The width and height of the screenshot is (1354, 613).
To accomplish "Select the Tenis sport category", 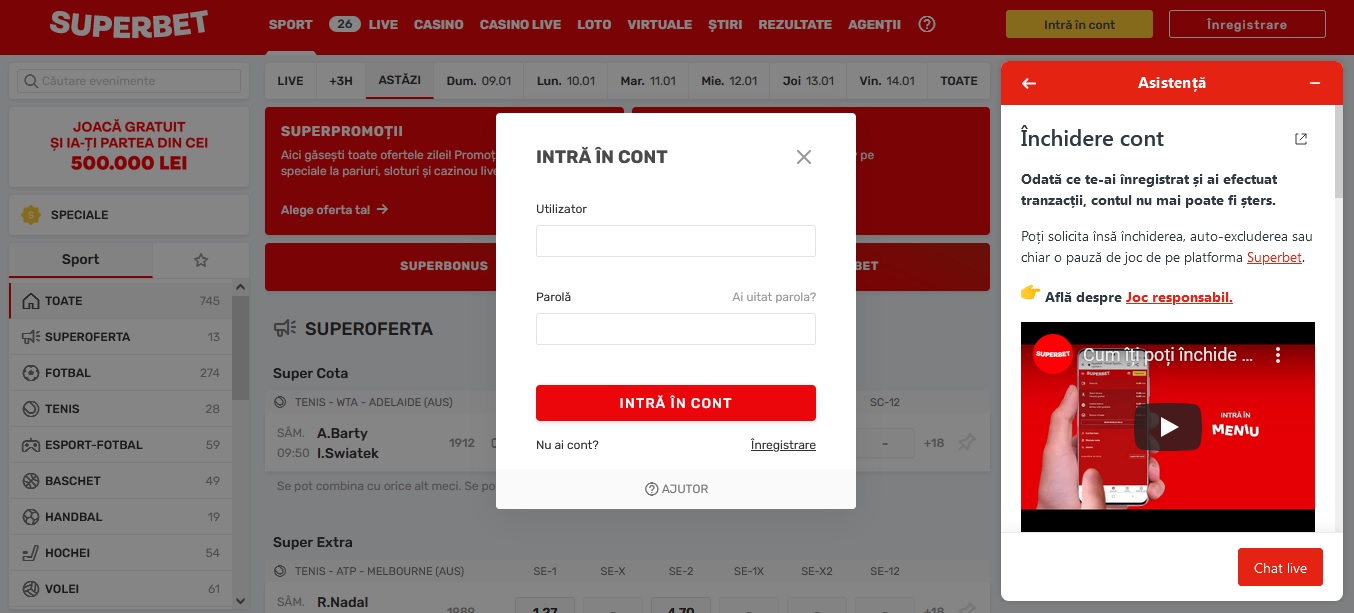I will [x=120, y=409].
